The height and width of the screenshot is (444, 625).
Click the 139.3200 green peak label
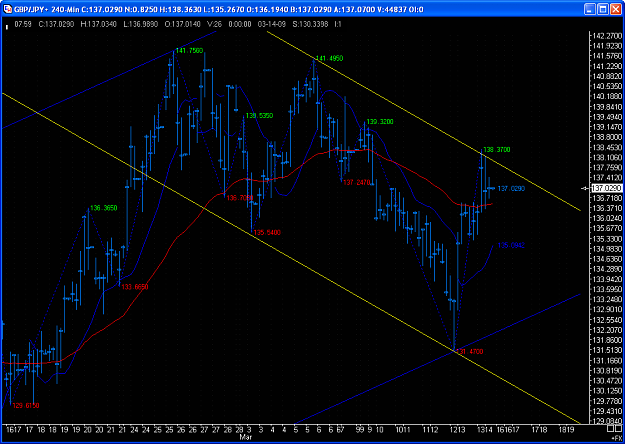pyautogui.click(x=380, y=122)
